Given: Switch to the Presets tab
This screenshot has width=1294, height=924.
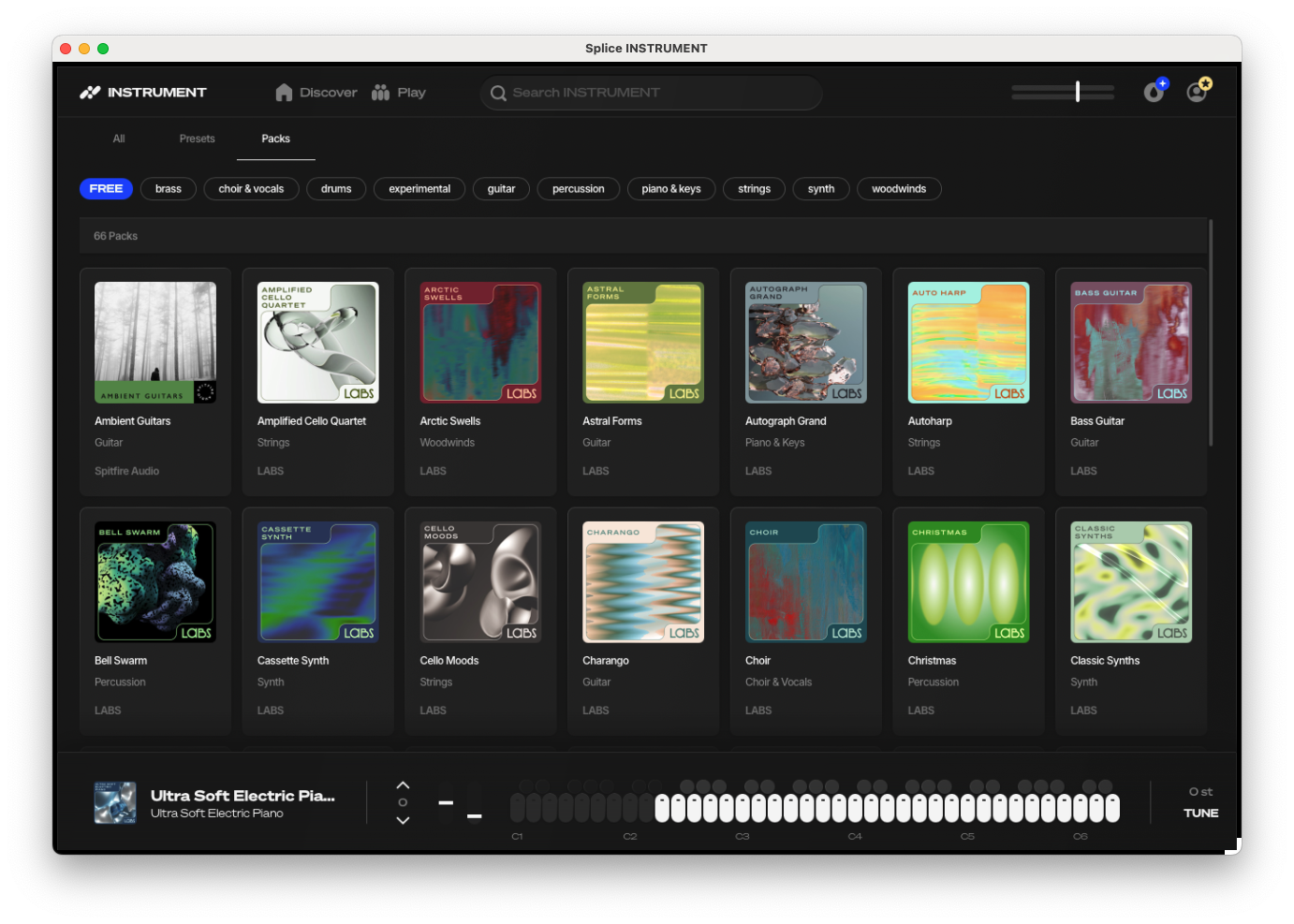Looking at the screenshot, I should click(197, 139).
